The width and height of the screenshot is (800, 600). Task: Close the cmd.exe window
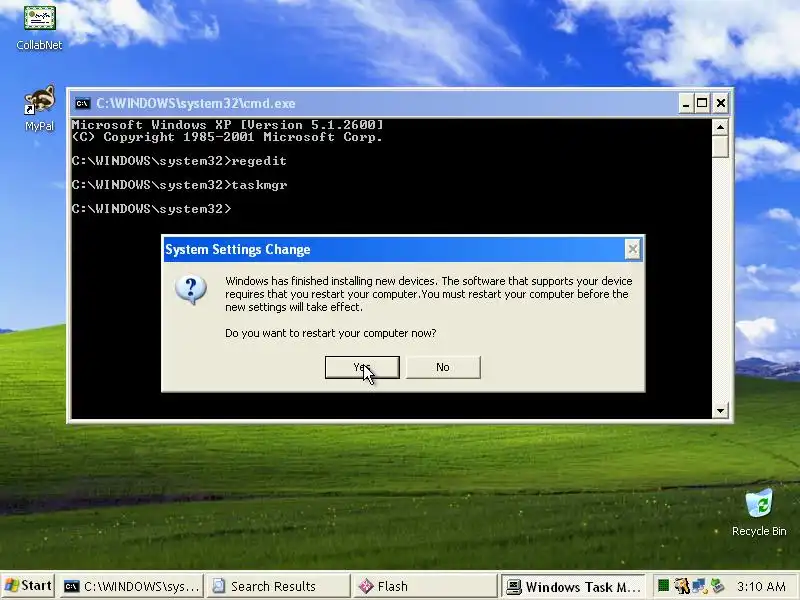[x=720, y=104]
